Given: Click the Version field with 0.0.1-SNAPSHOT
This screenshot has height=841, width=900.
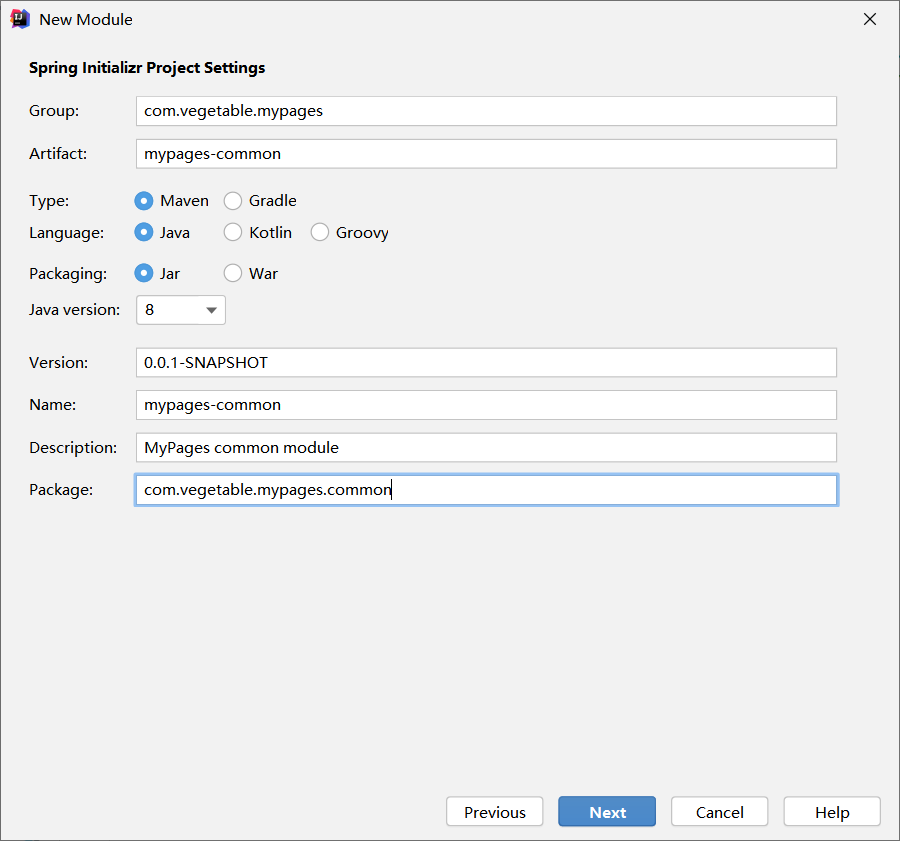Looking at the screenshot, I should click(x=486, y=363).
